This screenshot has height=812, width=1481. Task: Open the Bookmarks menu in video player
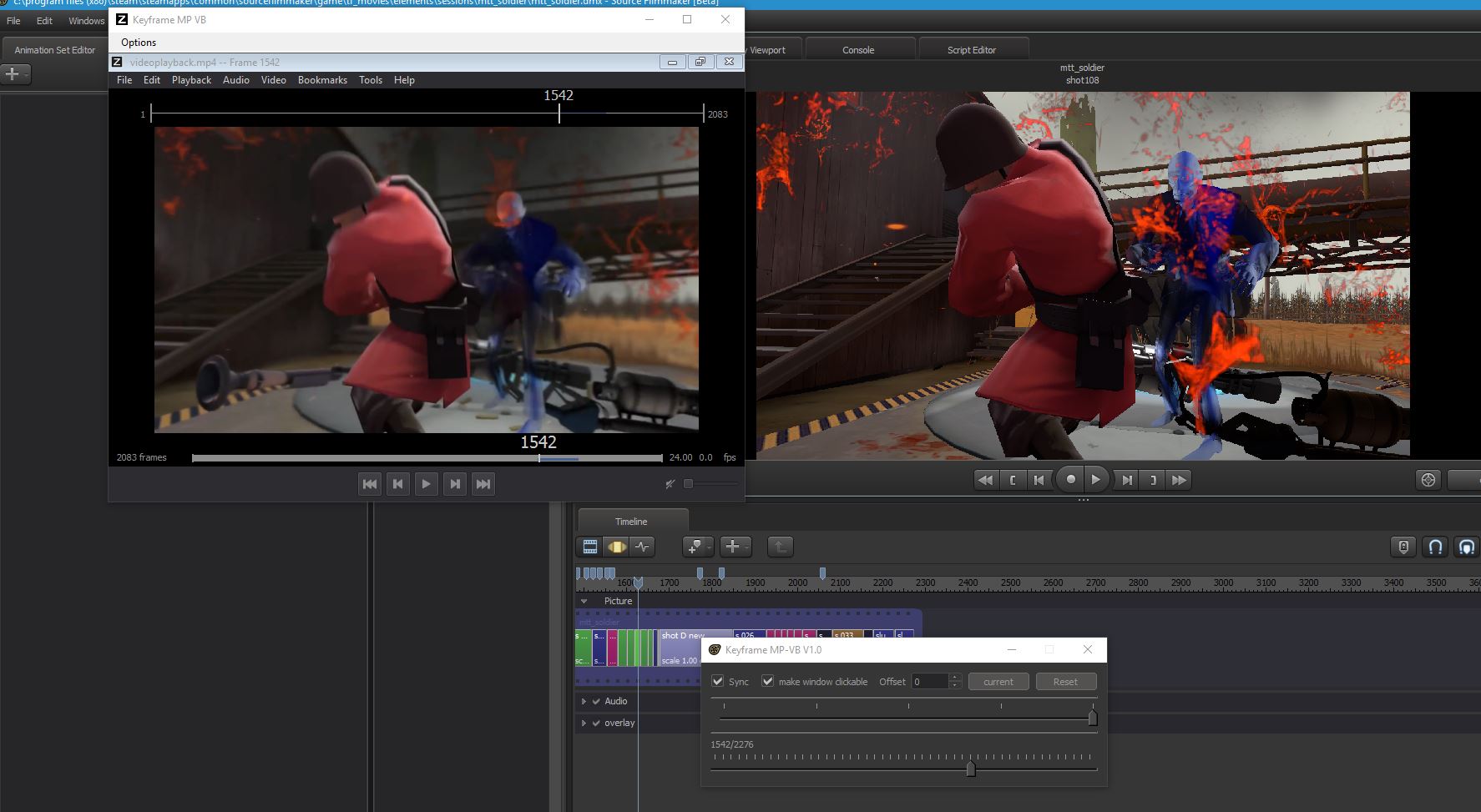[x=322, y=80]
